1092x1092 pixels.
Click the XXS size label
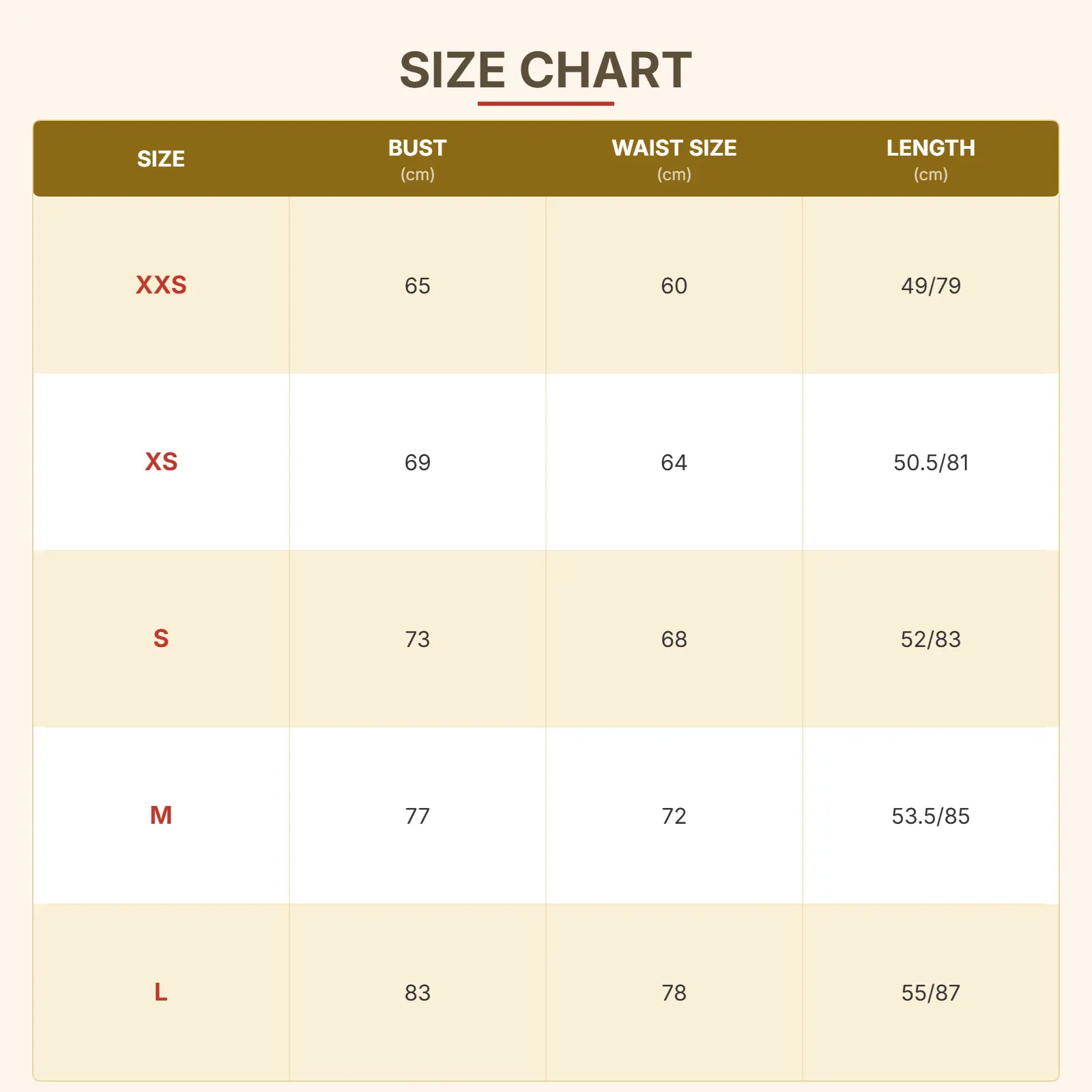pyautogui.click(x=161, y=285)
